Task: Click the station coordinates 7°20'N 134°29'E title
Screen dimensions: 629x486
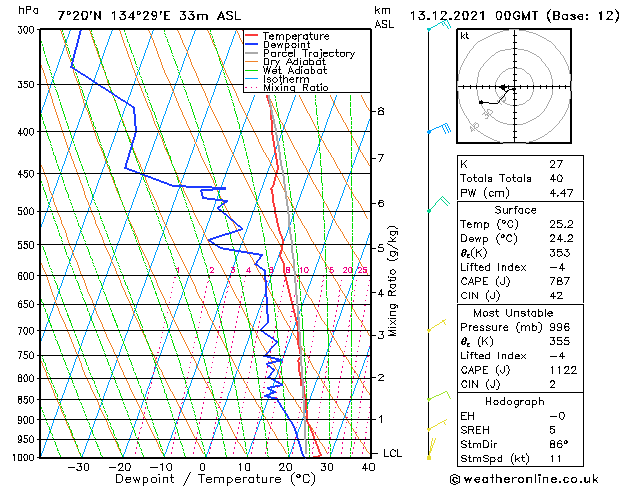Action: pyautogui.click(x=149, y=16)
